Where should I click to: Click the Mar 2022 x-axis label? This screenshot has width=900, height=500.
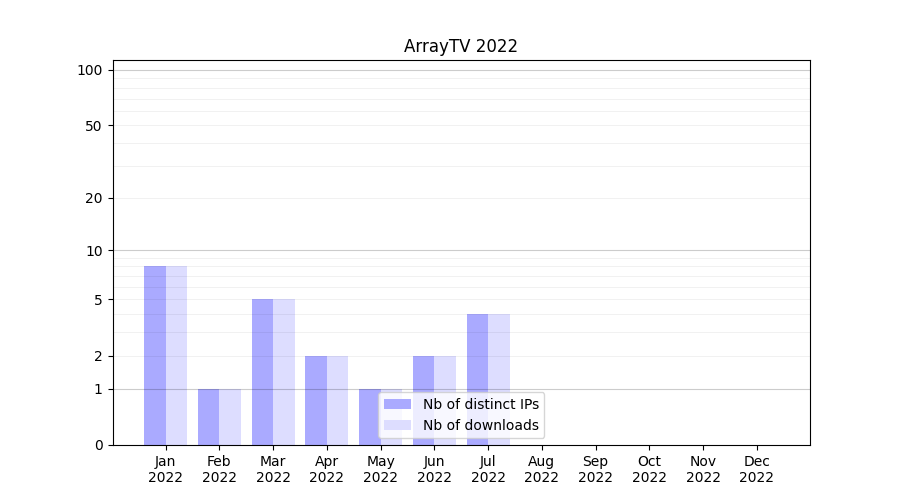coord(273,469)
